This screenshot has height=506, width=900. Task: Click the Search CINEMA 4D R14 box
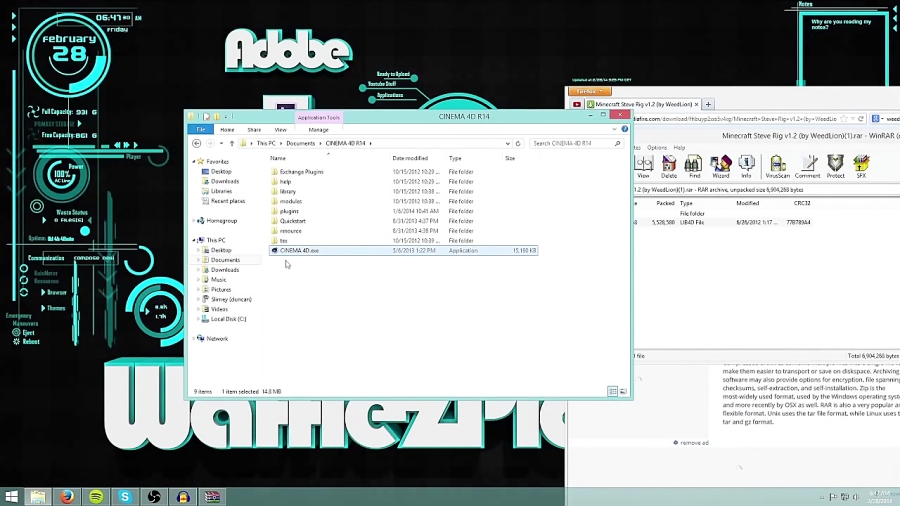click(570, 143)
